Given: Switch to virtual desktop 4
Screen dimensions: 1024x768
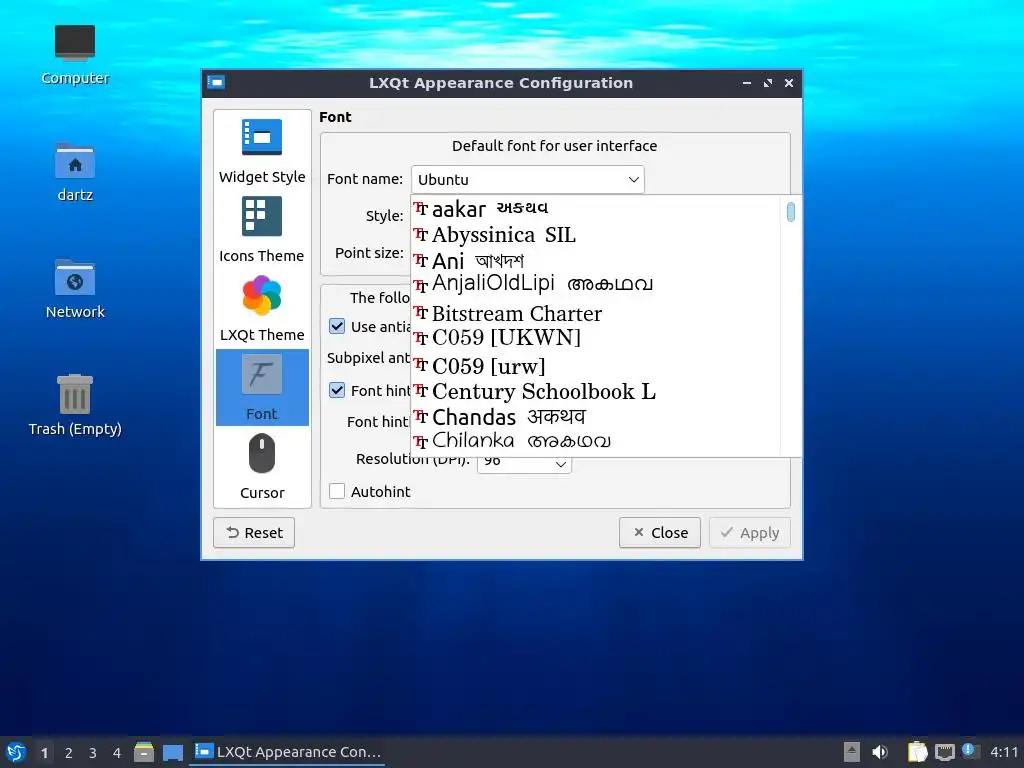Looking at the screenshot, I should (117, 753).
